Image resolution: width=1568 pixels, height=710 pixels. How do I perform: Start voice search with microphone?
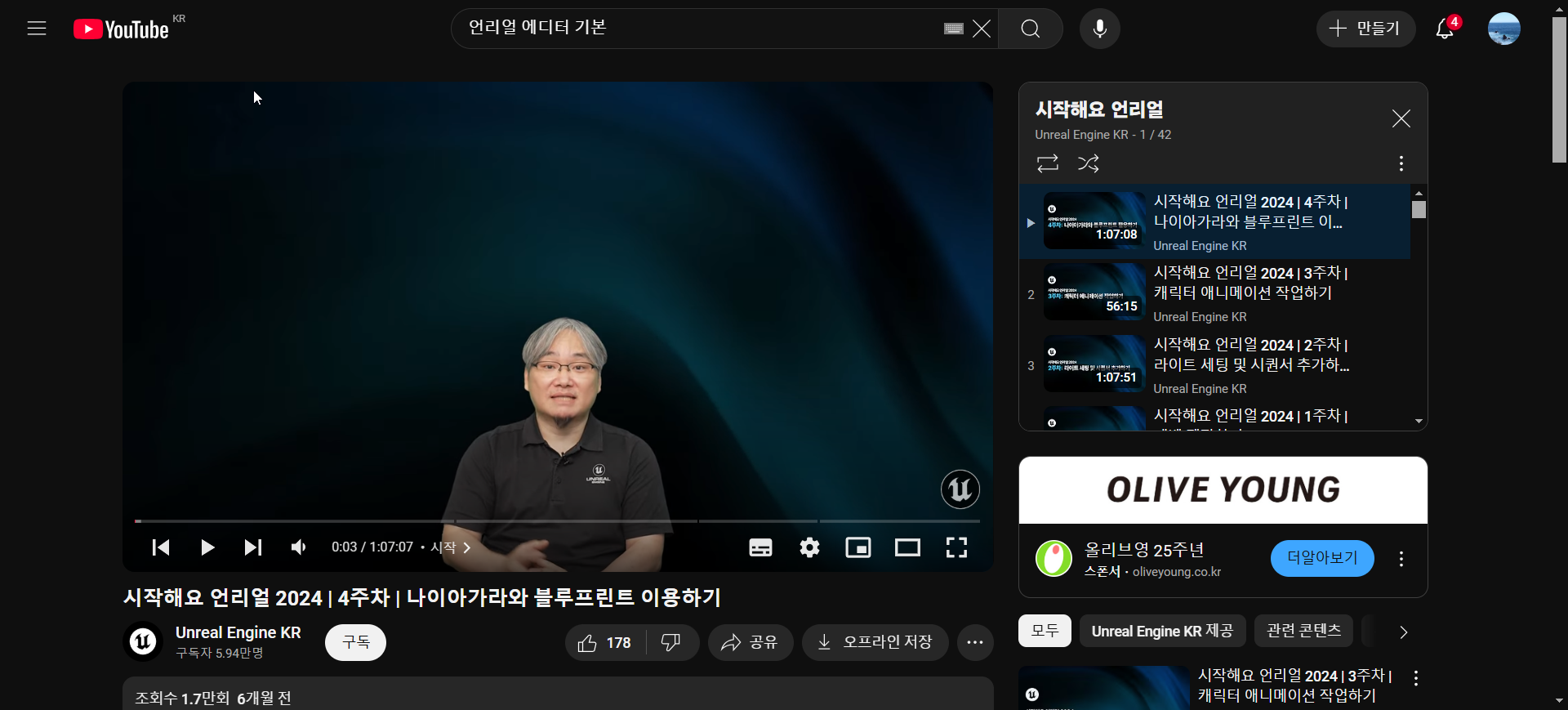[x=1100, y=29]
